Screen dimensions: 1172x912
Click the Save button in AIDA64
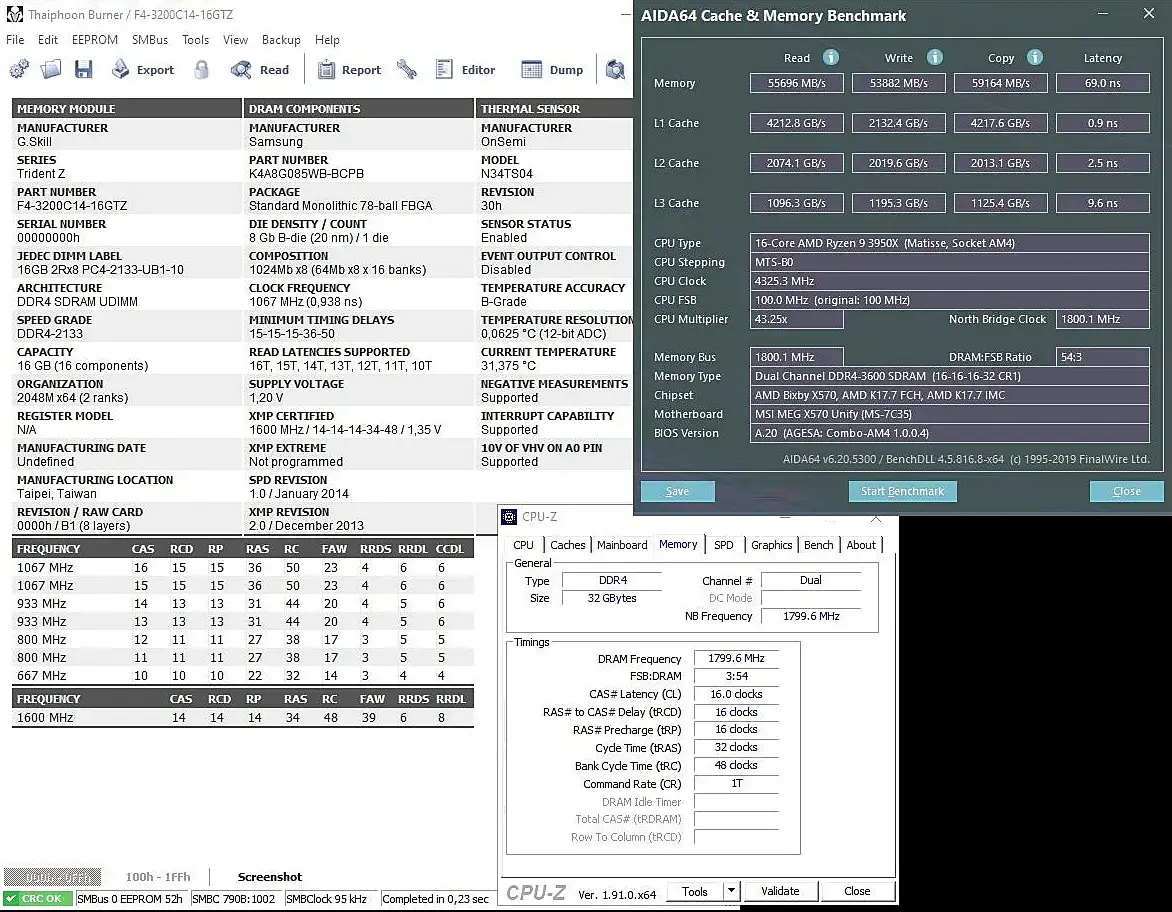(677, 491)
